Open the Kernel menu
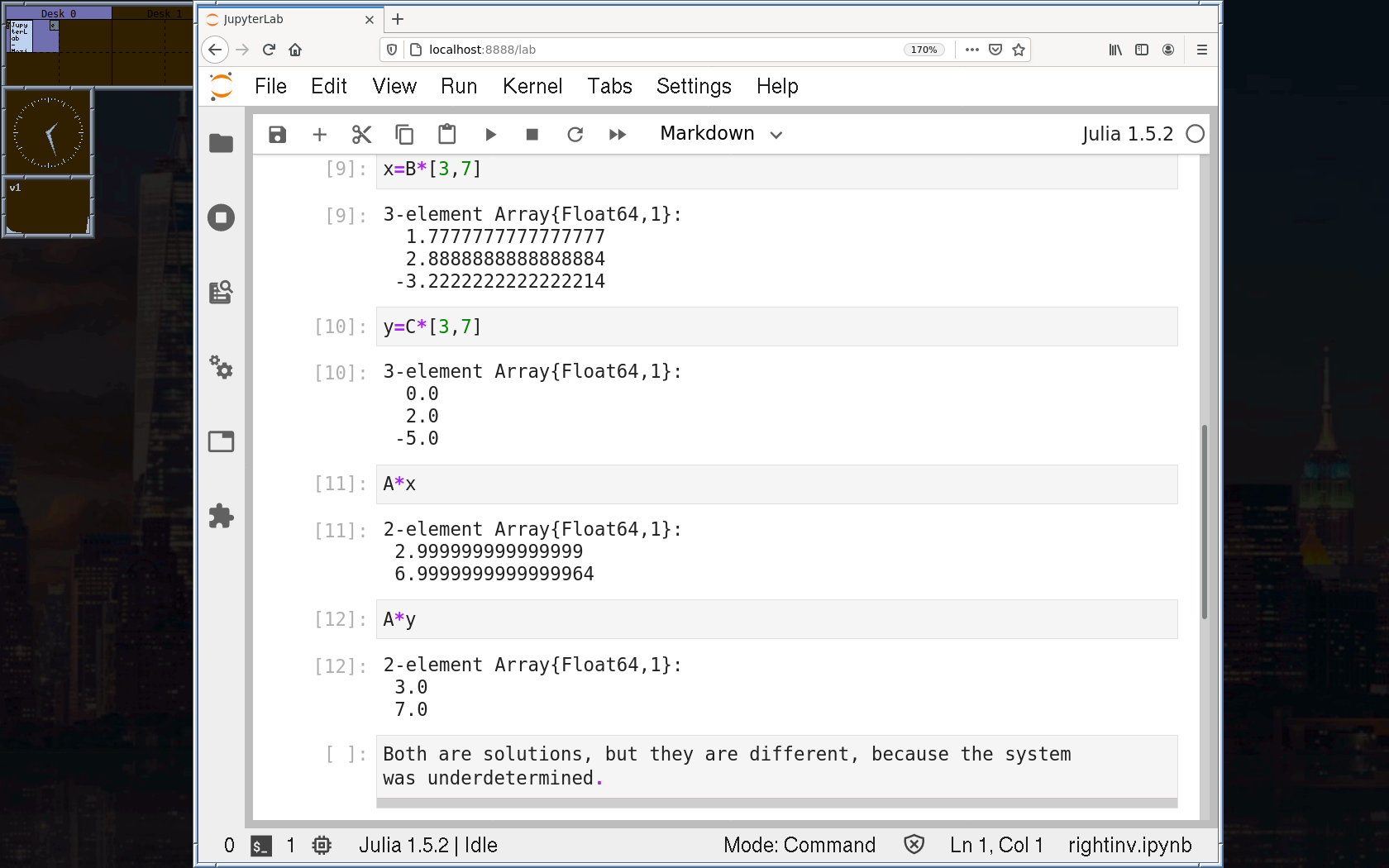The width and height of the screenshot is (1389, 868). click(x=532, y=86)
